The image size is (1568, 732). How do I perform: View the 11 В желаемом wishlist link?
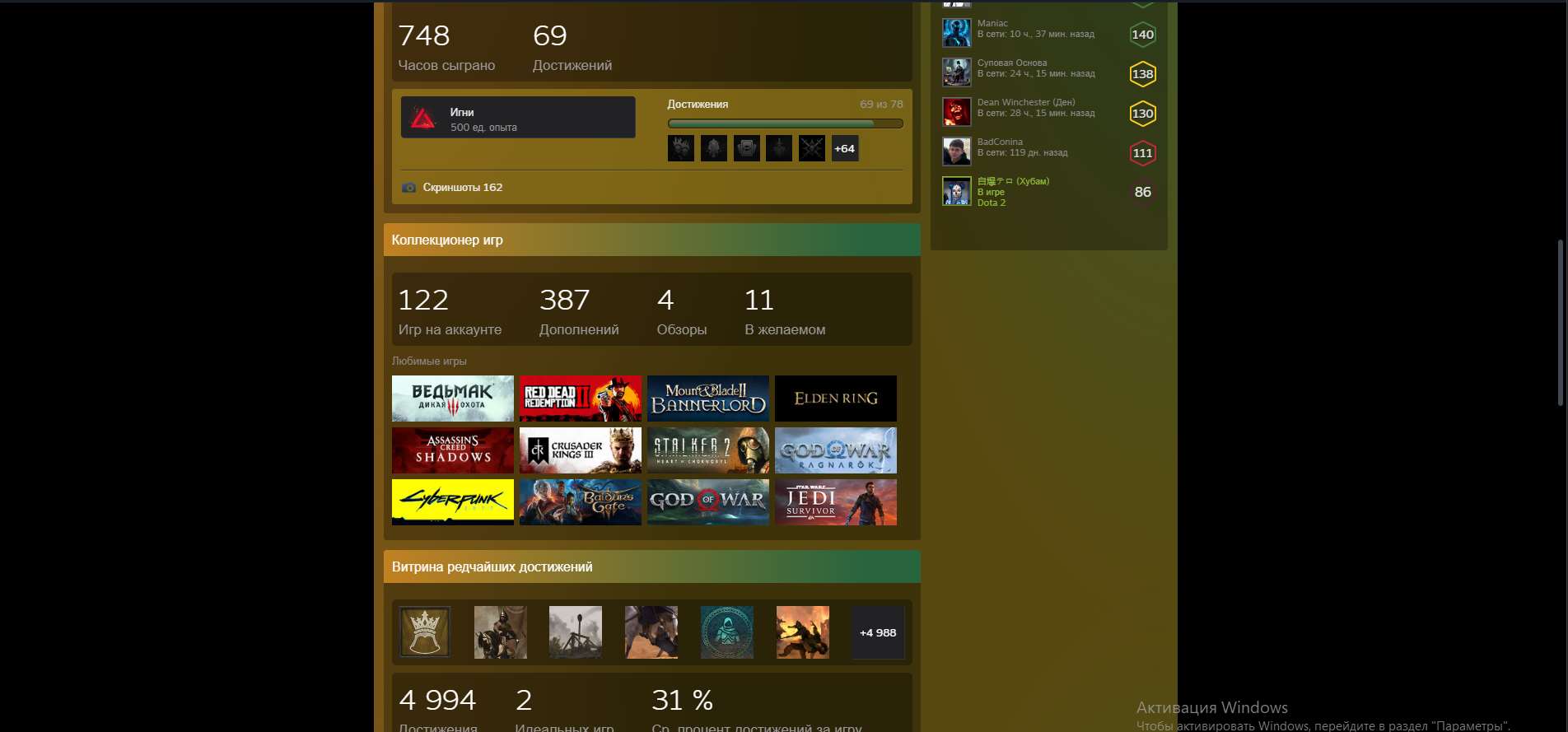click(784, 311)
